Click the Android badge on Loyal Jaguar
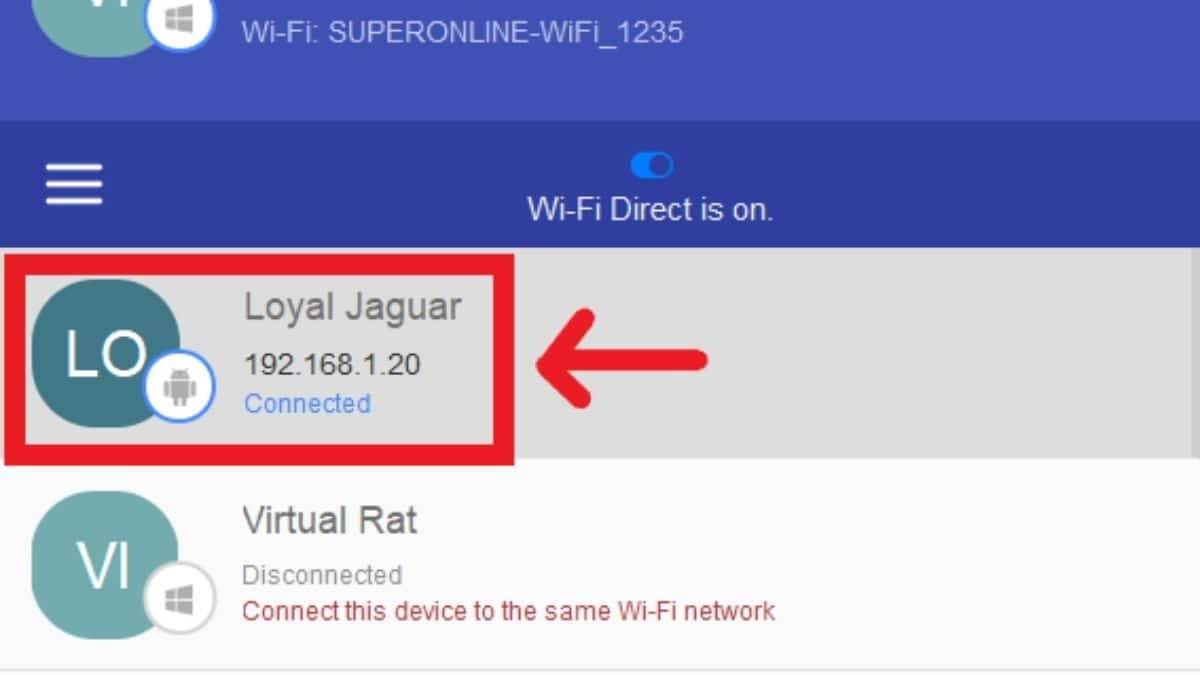 (179, 385)
